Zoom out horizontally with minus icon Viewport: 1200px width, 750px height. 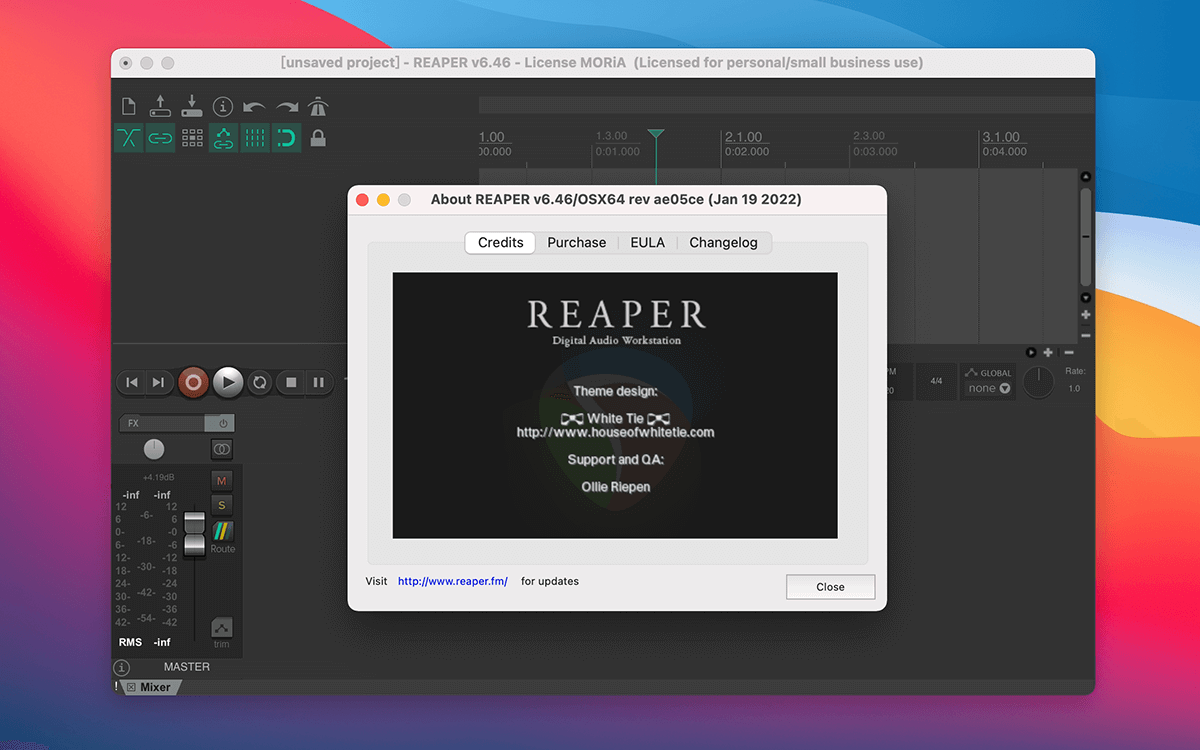pyautogui.click(x=1069, y=352)
